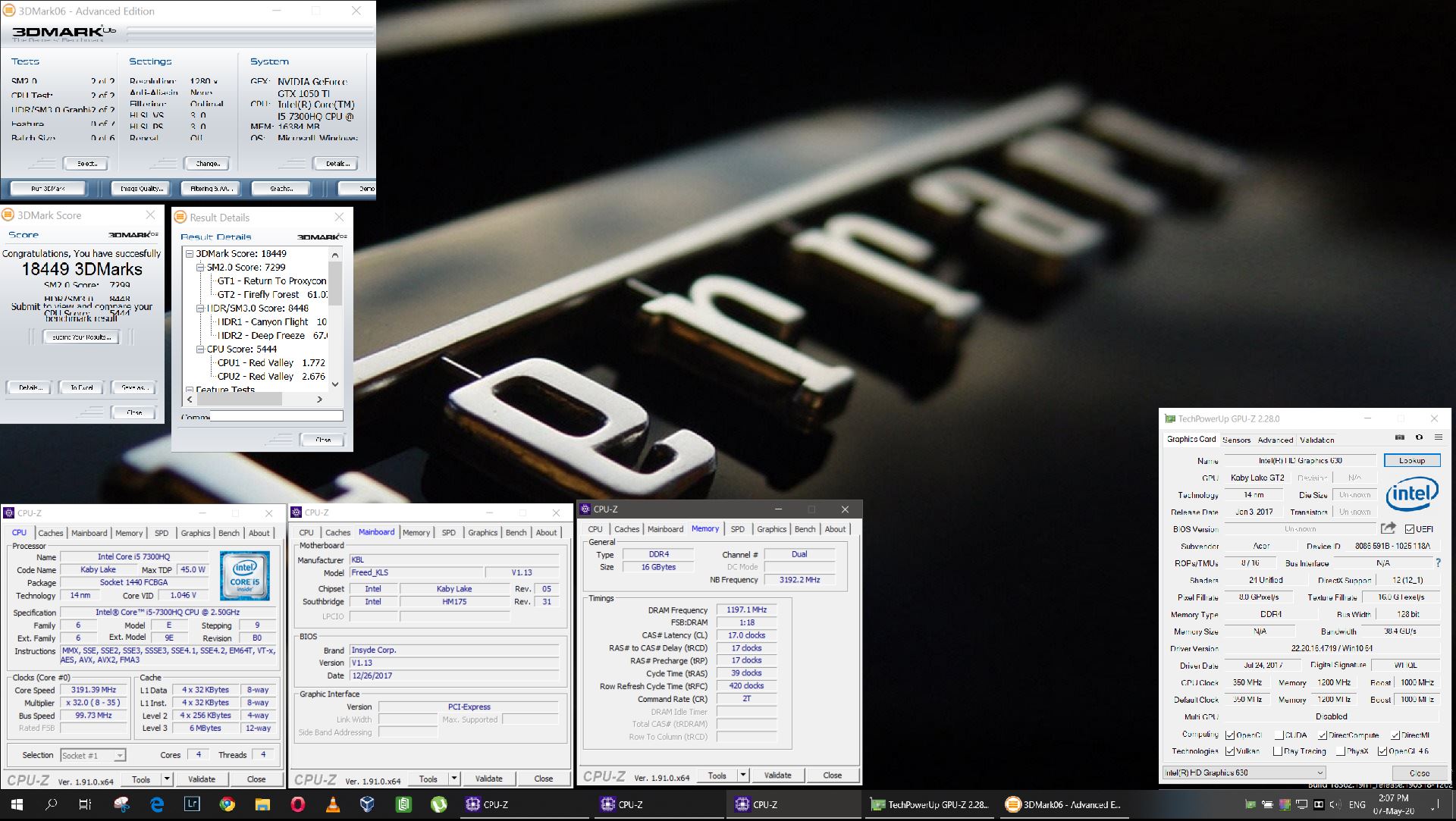
Task: Toggle the CUDA checkbox
Action: tap(1279, 735)
